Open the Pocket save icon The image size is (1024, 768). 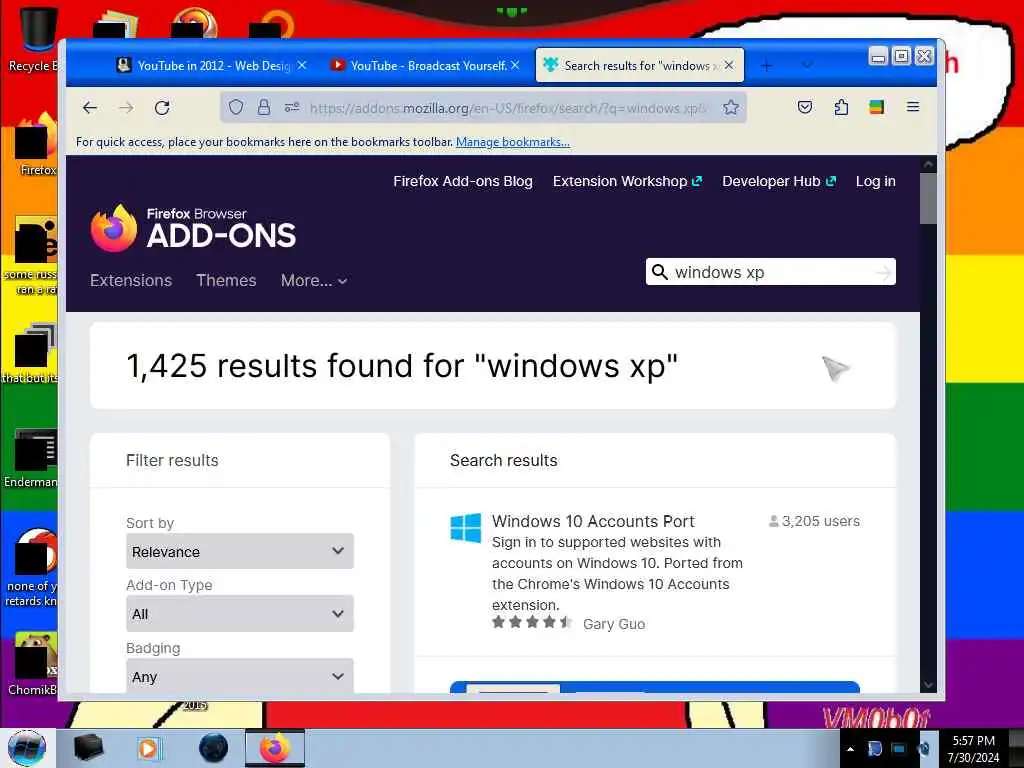805,107
